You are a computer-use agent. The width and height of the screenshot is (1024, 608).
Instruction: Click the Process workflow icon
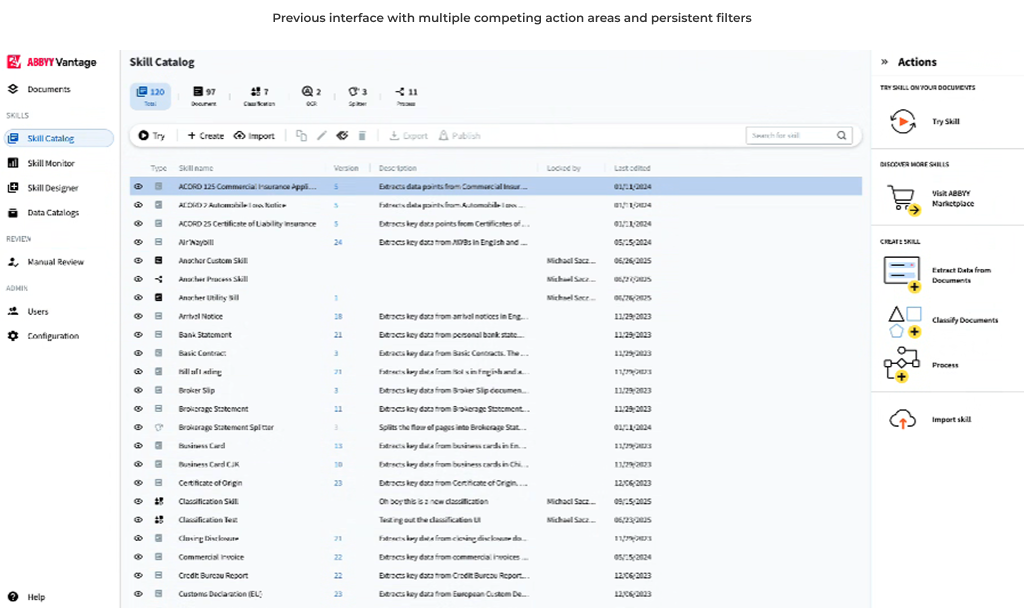902,365
